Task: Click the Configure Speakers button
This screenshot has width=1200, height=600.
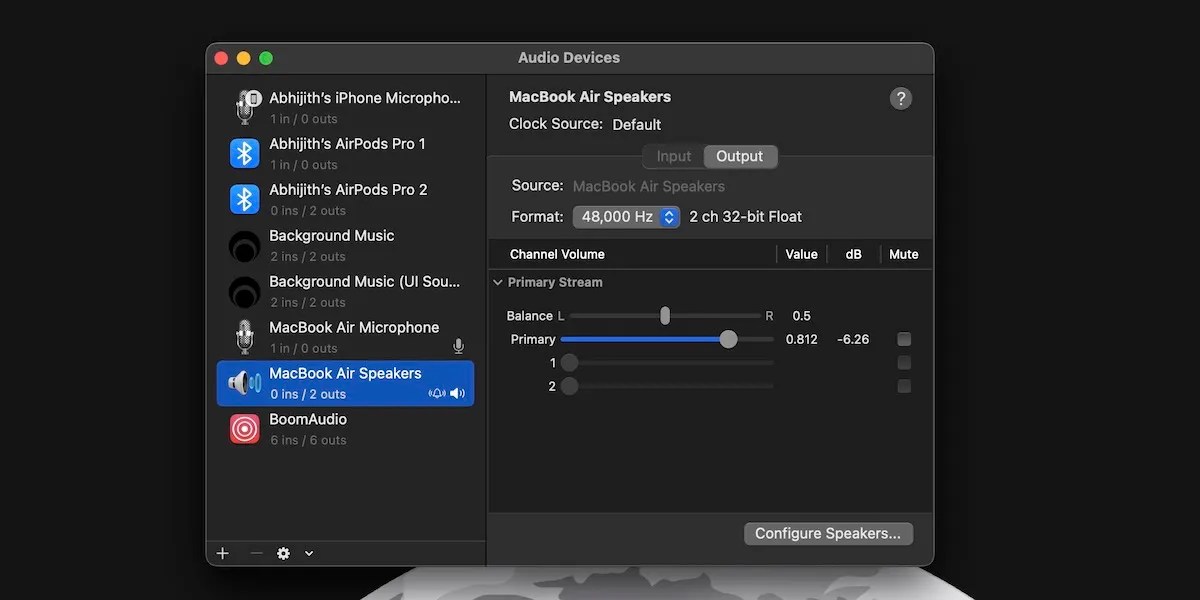Action: (x=828, y=533)
